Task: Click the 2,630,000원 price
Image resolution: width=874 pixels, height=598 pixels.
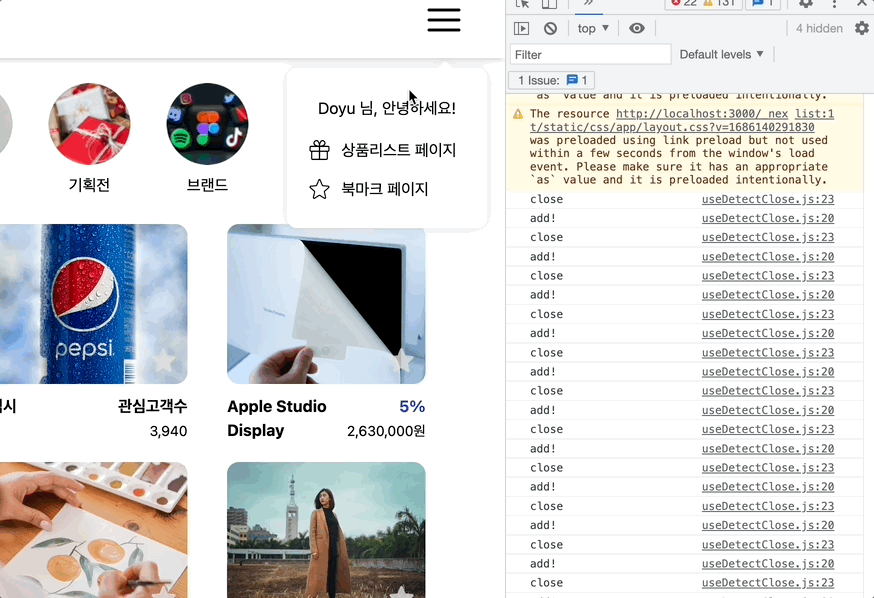Action: tap(386, 431)
